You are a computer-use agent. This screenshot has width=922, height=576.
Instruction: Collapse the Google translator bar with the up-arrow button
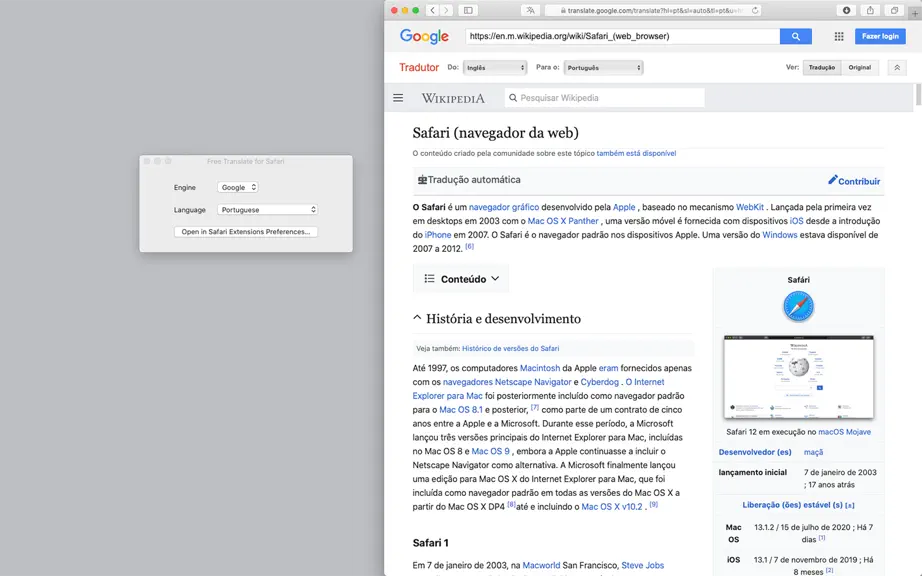click(x=897, y=68)
